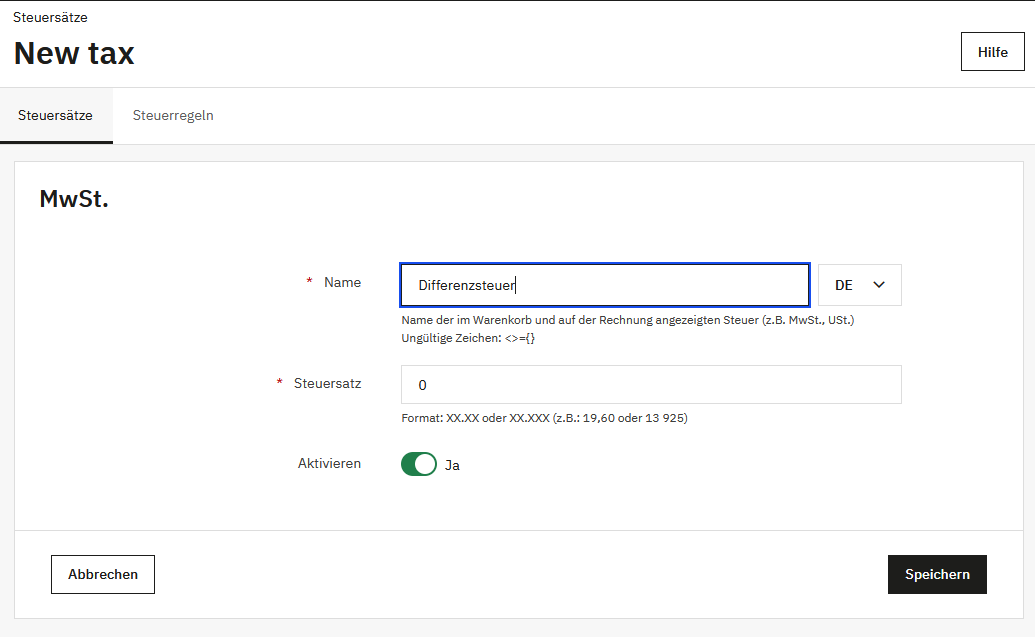Click the Steuersatz format hint text
This screenshot has width=1035, height=637.
pyautogui.click(x=544, y=418)
